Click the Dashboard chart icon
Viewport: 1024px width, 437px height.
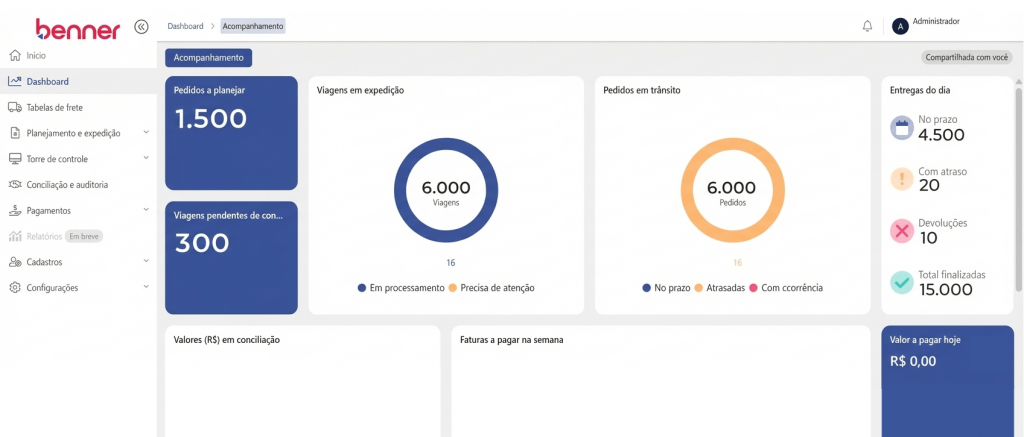click(15, 82)
